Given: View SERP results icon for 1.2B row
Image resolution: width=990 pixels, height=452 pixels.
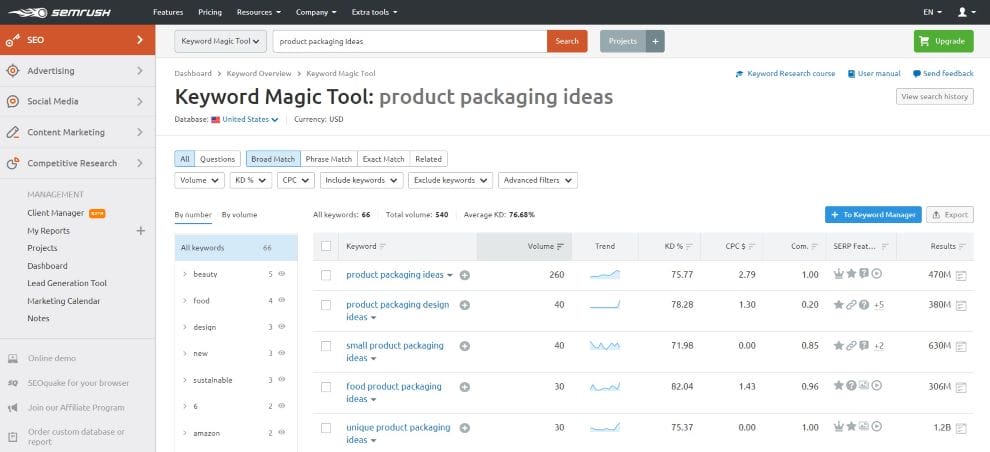Looking at the screenshot, I should point(961,429).
